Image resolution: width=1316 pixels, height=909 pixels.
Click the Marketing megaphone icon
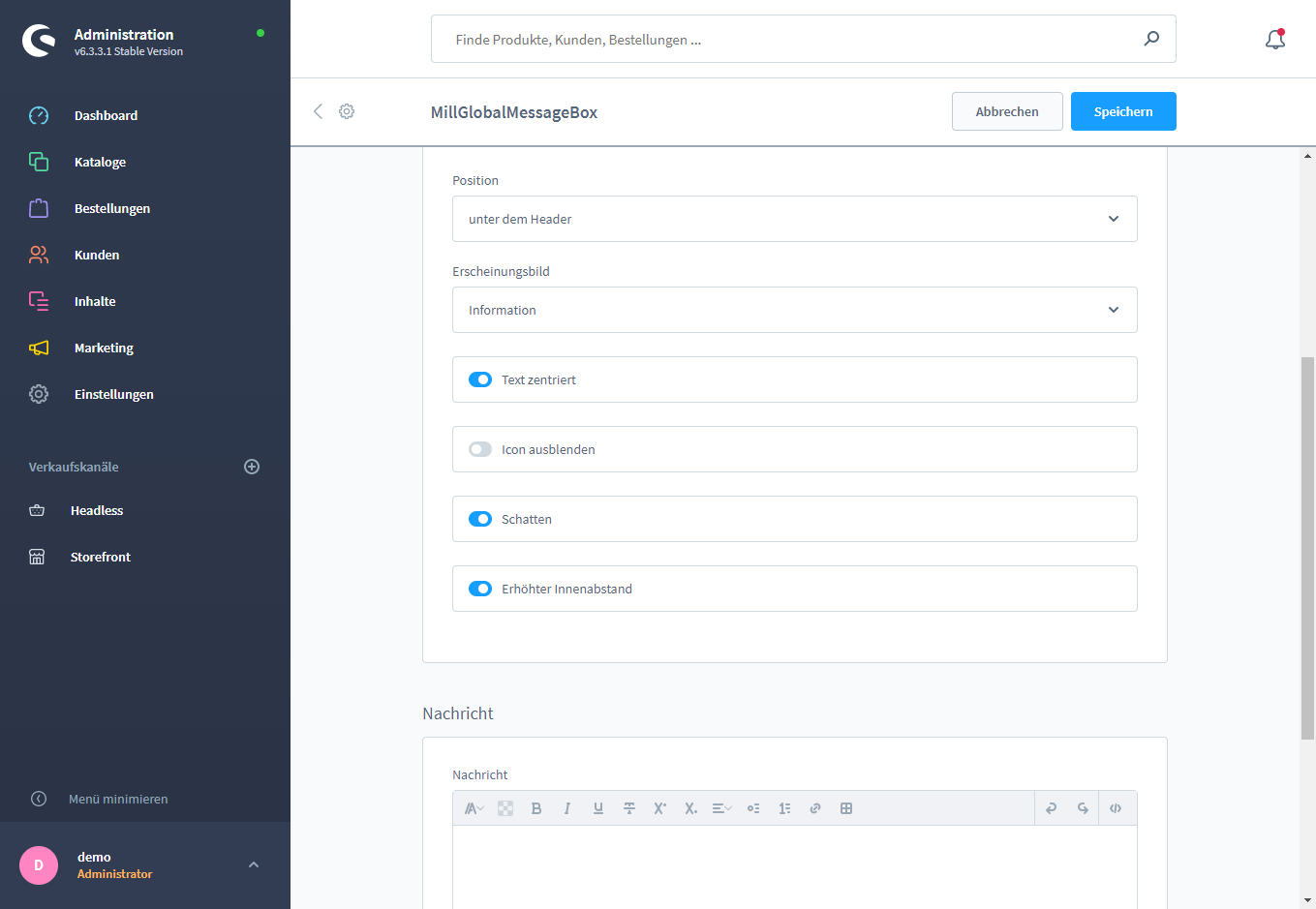pyautogui.click(x=39, y=348)
